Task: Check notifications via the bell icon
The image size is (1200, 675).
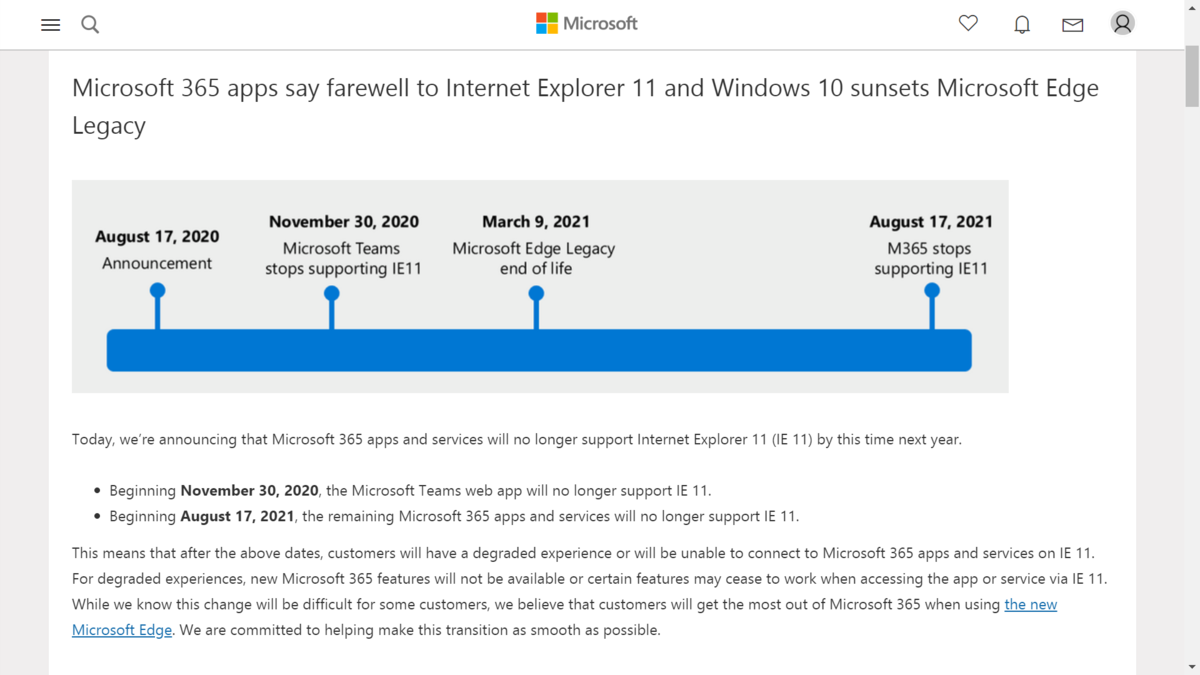Action: pos(1022,23)
